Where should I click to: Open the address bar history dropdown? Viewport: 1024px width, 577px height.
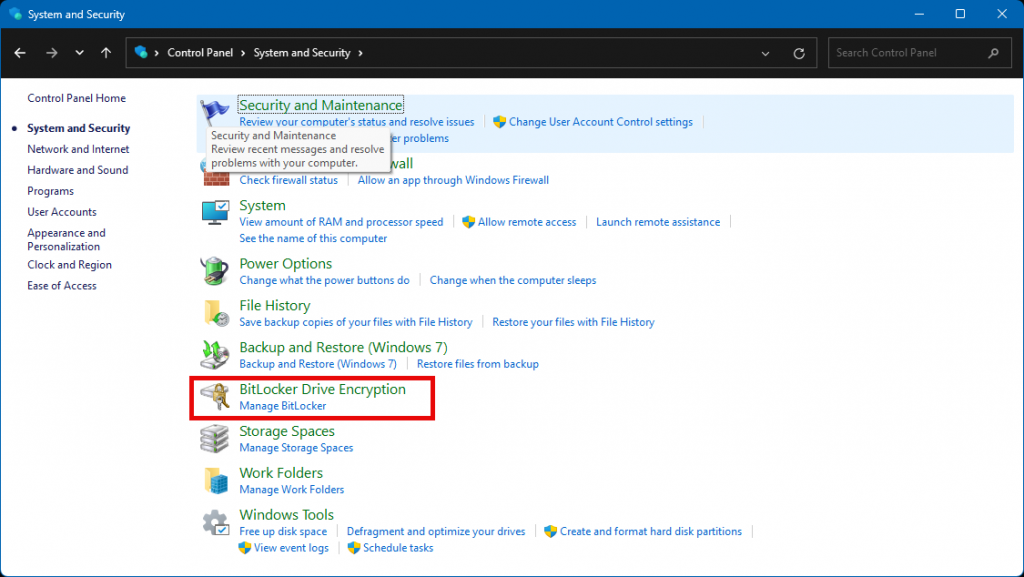(x=766, y=53)
